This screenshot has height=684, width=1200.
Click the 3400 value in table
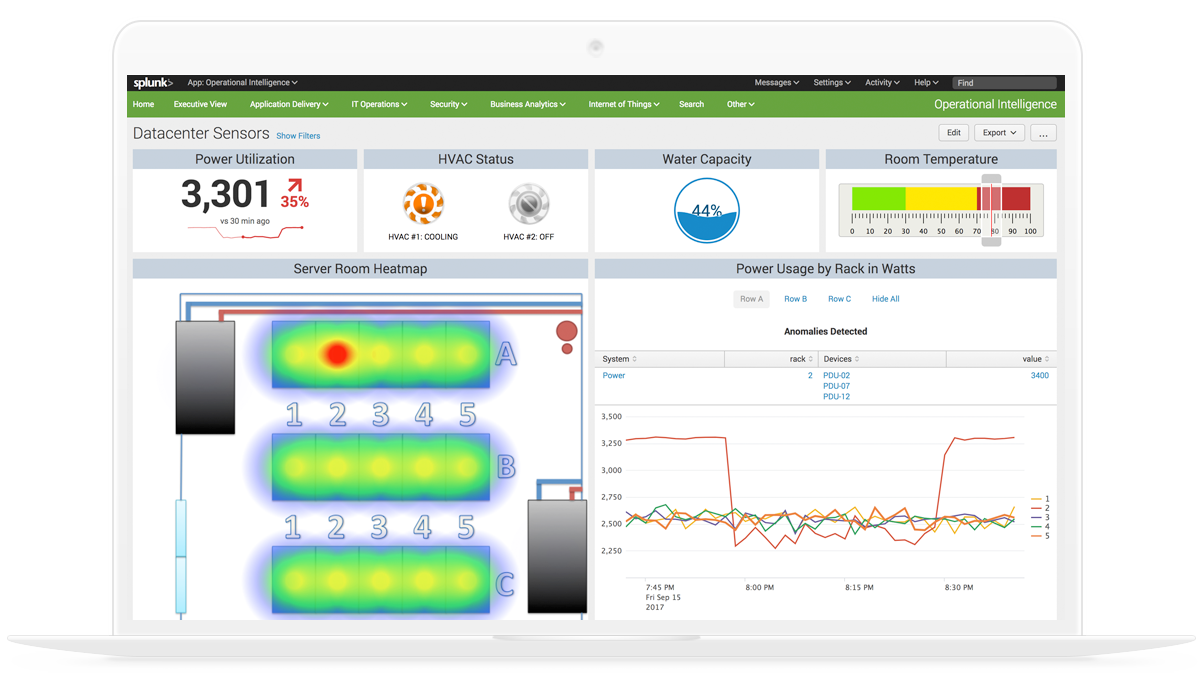click(x=1039, y=376)
